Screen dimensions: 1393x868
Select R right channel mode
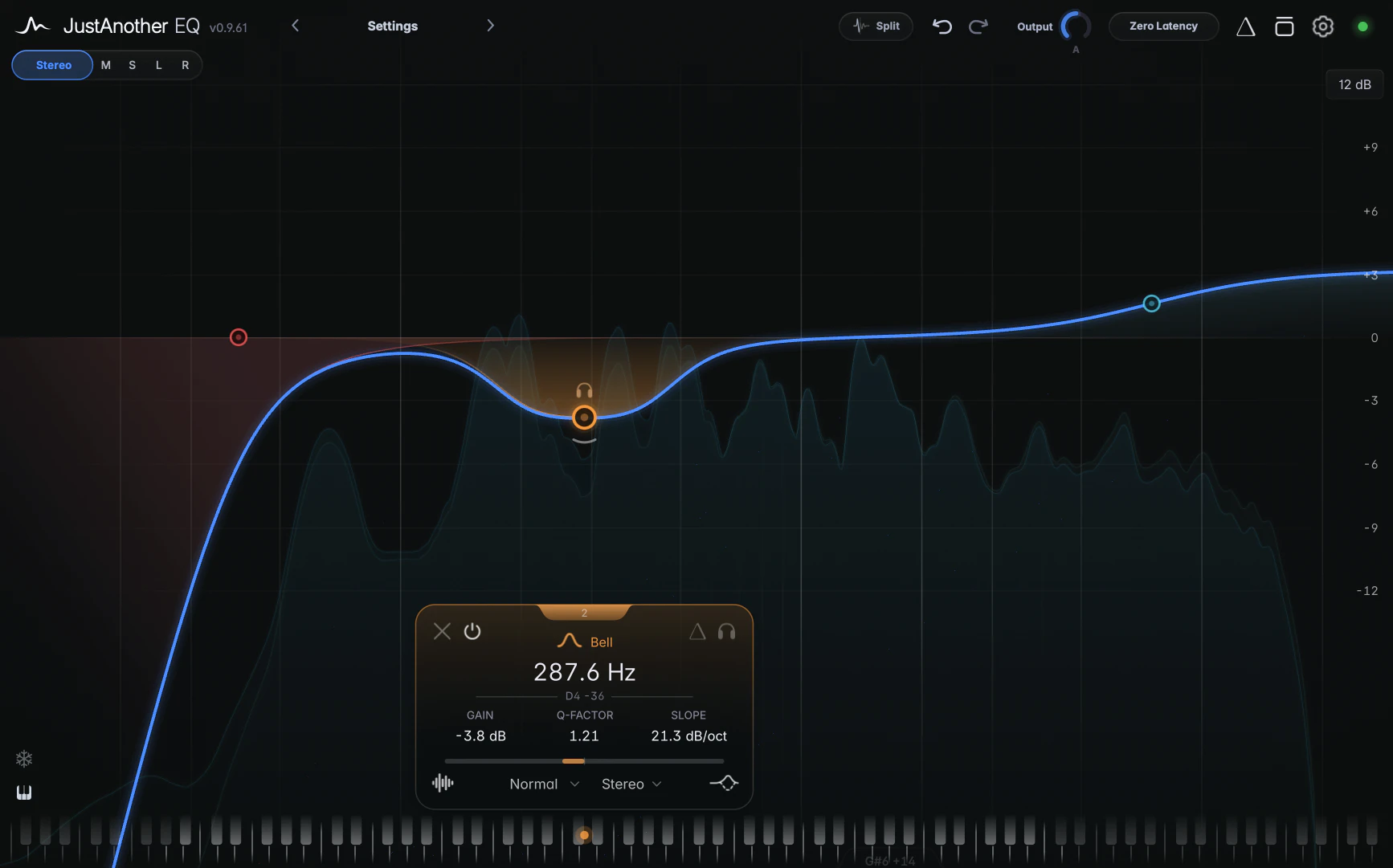186,65
